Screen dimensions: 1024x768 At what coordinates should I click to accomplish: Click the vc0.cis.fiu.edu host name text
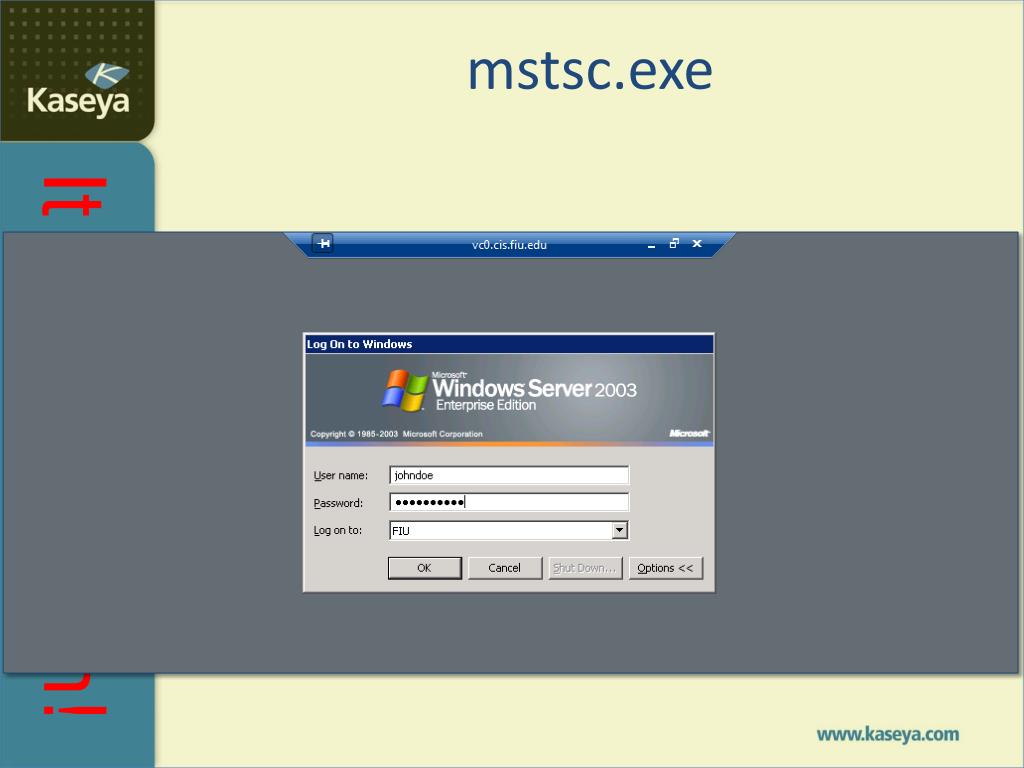click(x=509, y=245)
